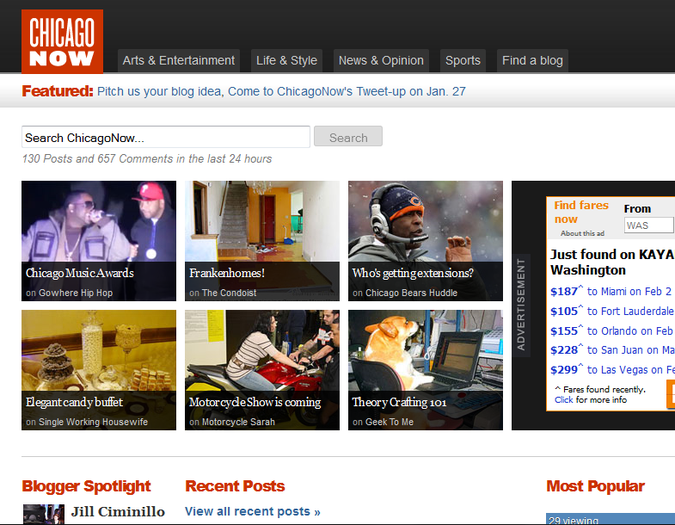
Task: Select the $105 to Fort Lauderdale fare
Action: (612, 311)
